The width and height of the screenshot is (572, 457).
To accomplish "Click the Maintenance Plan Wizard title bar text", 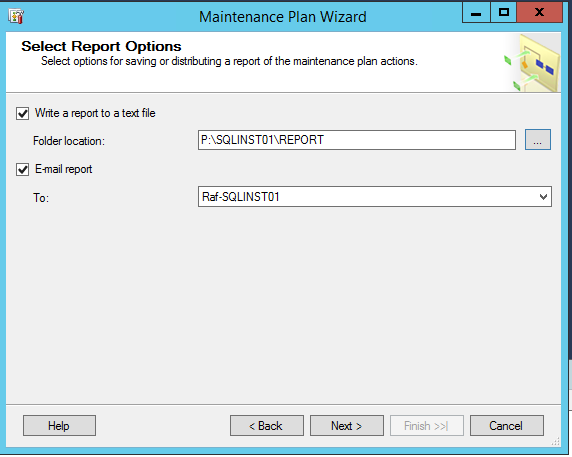I will (282, 17).
